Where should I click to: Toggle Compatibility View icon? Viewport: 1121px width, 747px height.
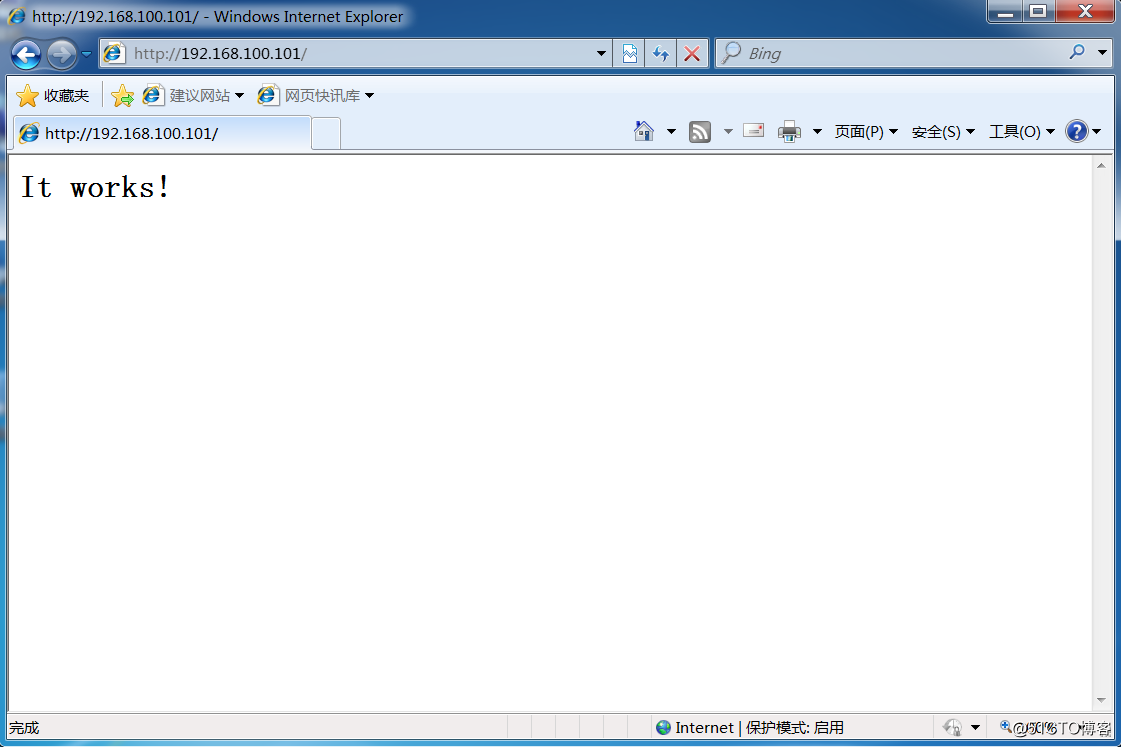pos(629,54)
